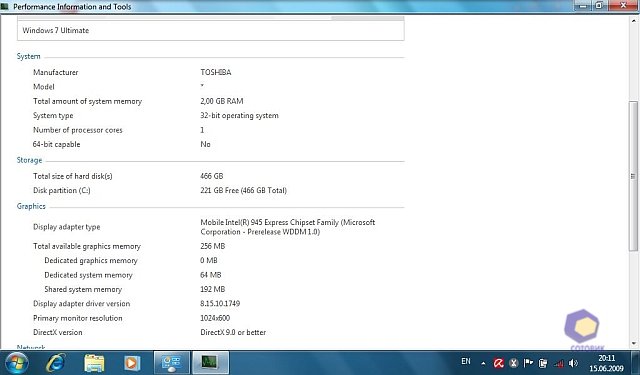
Task: Click the 'System type' label
Action: coord(53,115)
